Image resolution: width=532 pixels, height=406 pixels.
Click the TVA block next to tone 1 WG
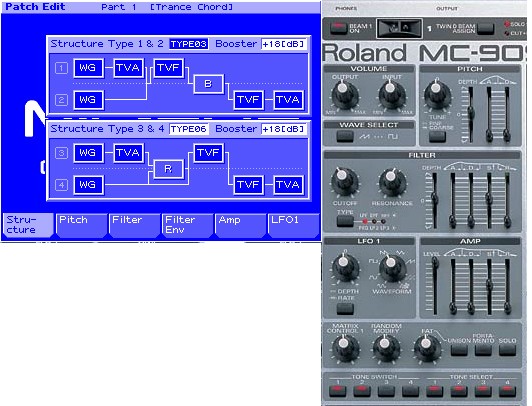click(x=128, y=68)
